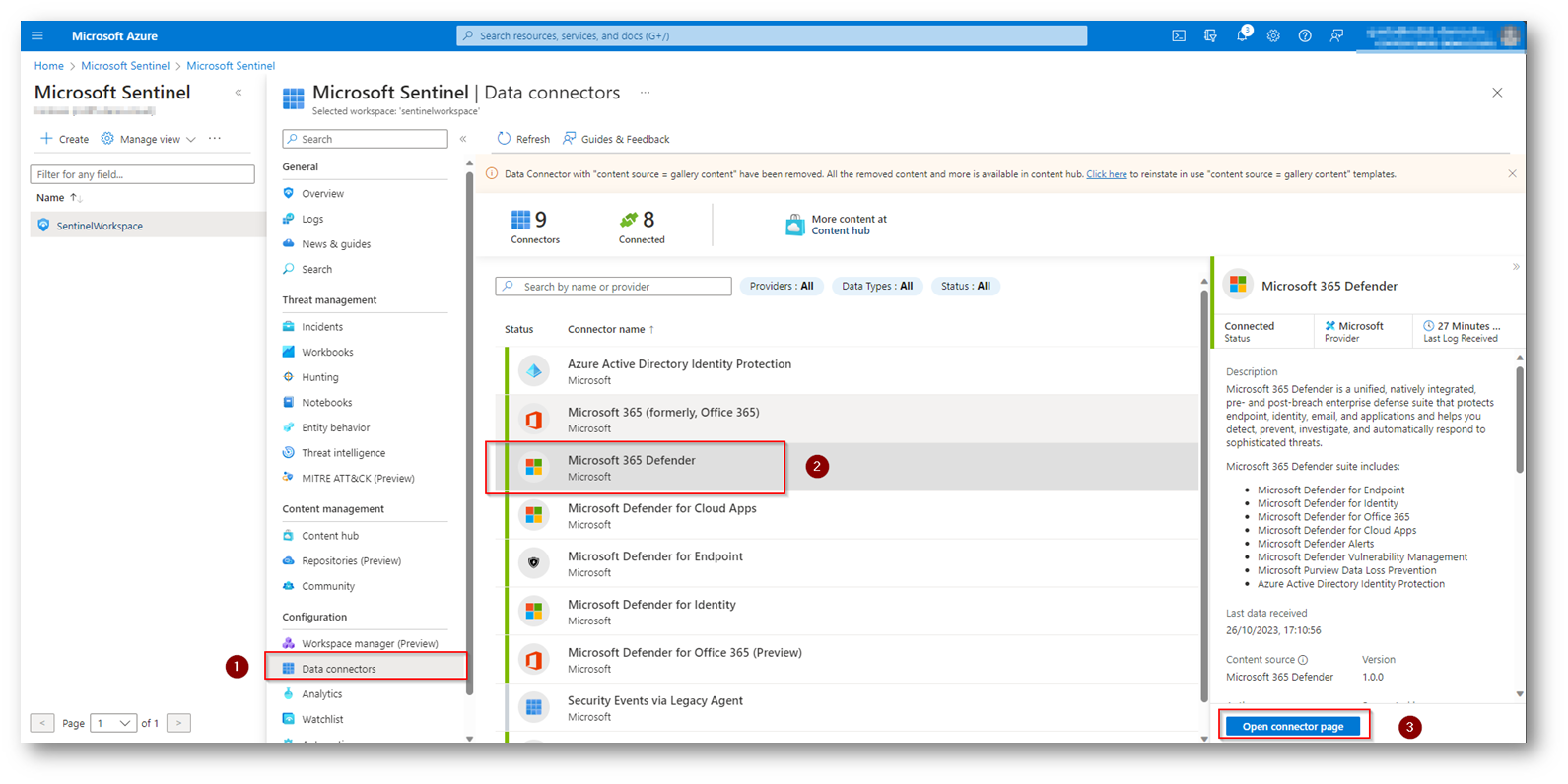Screen dimensions: 1568x784
Task: Open the Search item under General
Action: point(316,269)
